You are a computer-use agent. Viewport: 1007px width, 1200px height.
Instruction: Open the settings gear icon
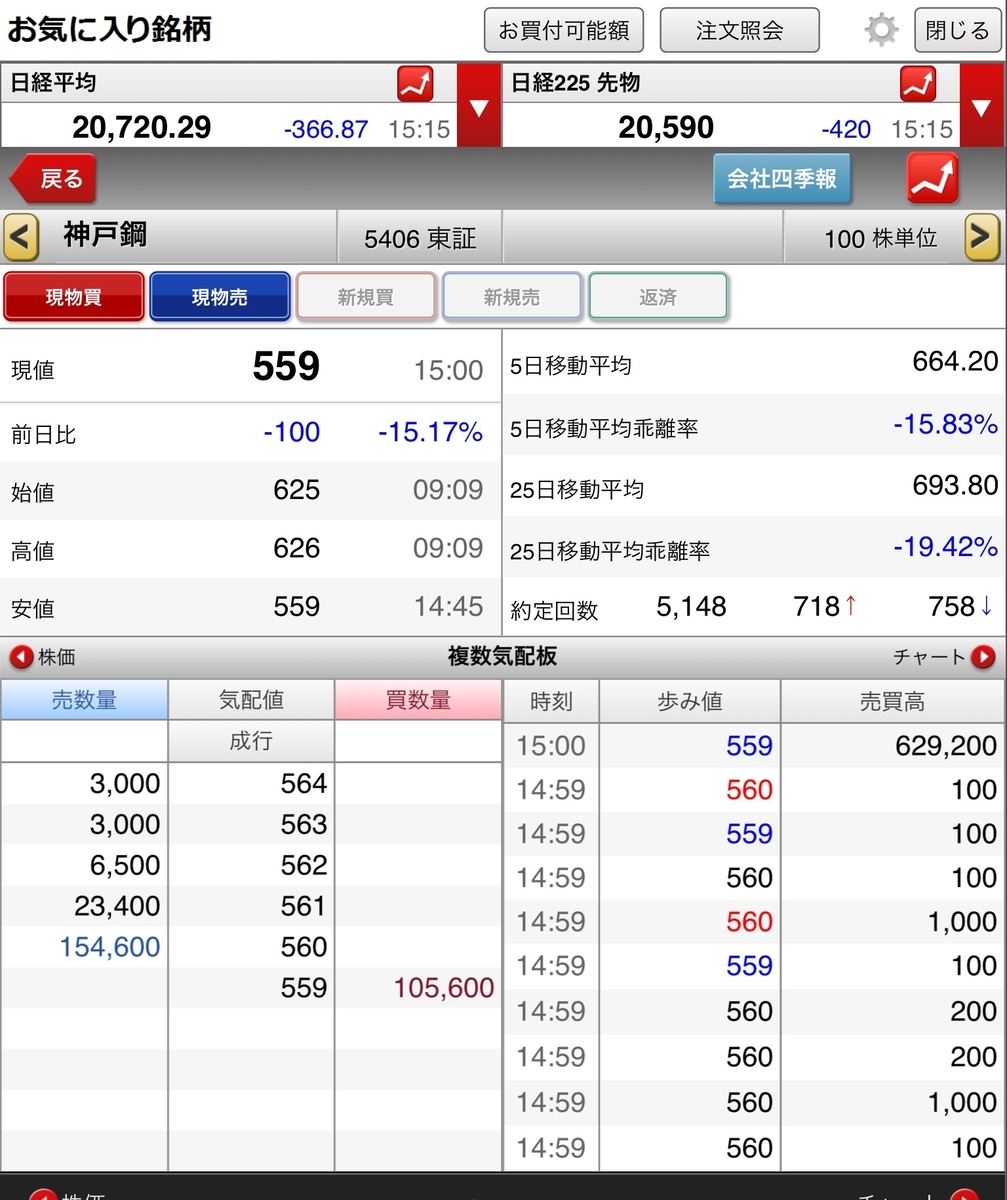(881, 30)
